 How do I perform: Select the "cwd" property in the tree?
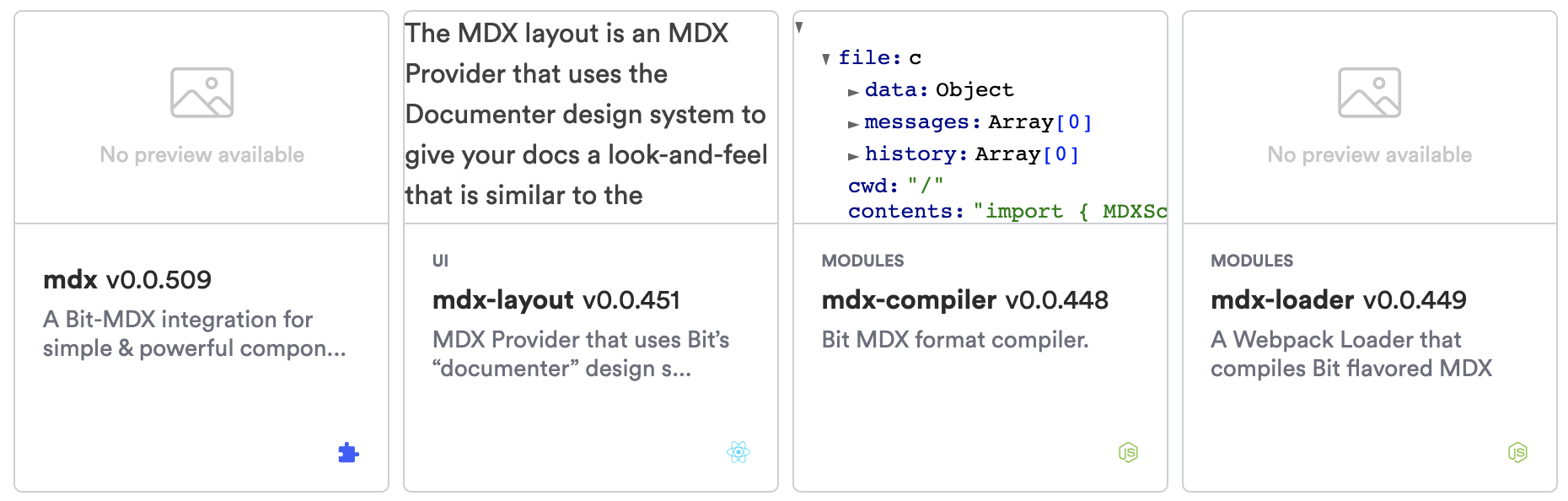[867, 186]
